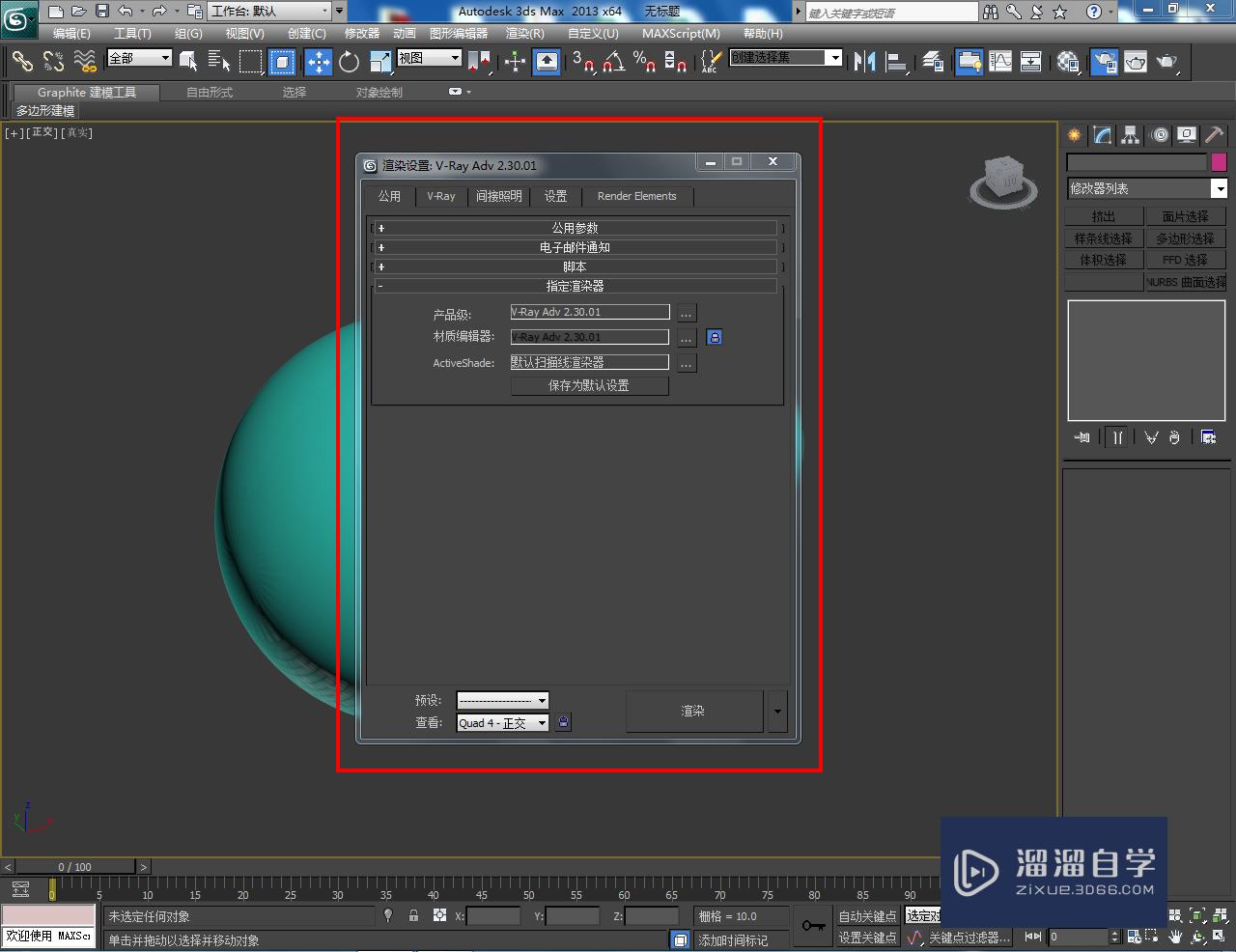Click the 面片选择 modifier button
The height and width of the screenshot is (952, 1236).
pos(1186,216)
